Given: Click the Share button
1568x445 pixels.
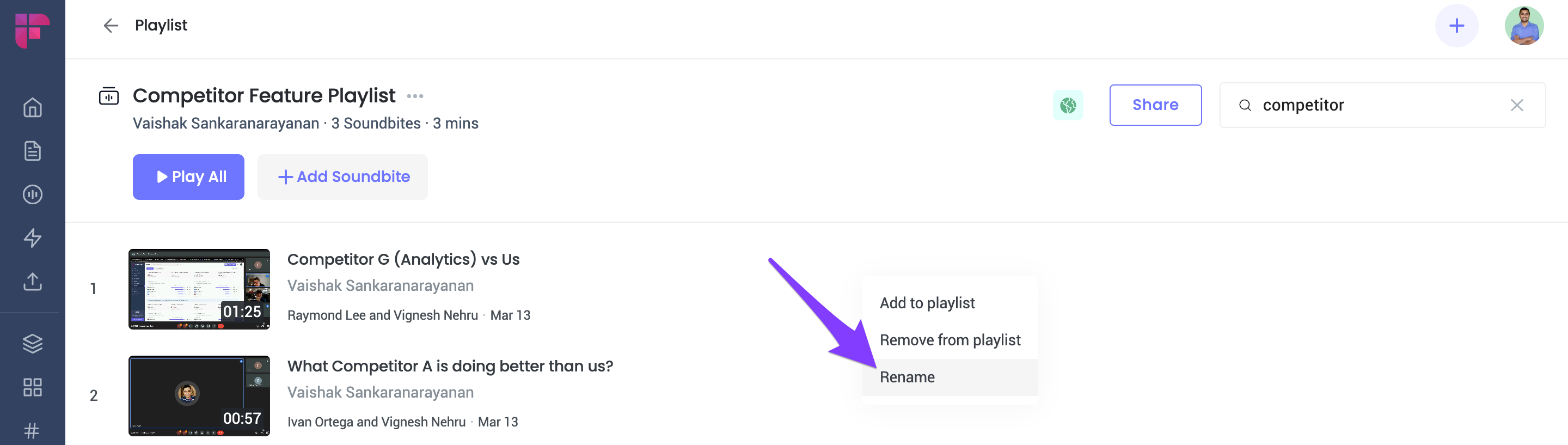Looking at the screenshot, I should pos(1155,105).
